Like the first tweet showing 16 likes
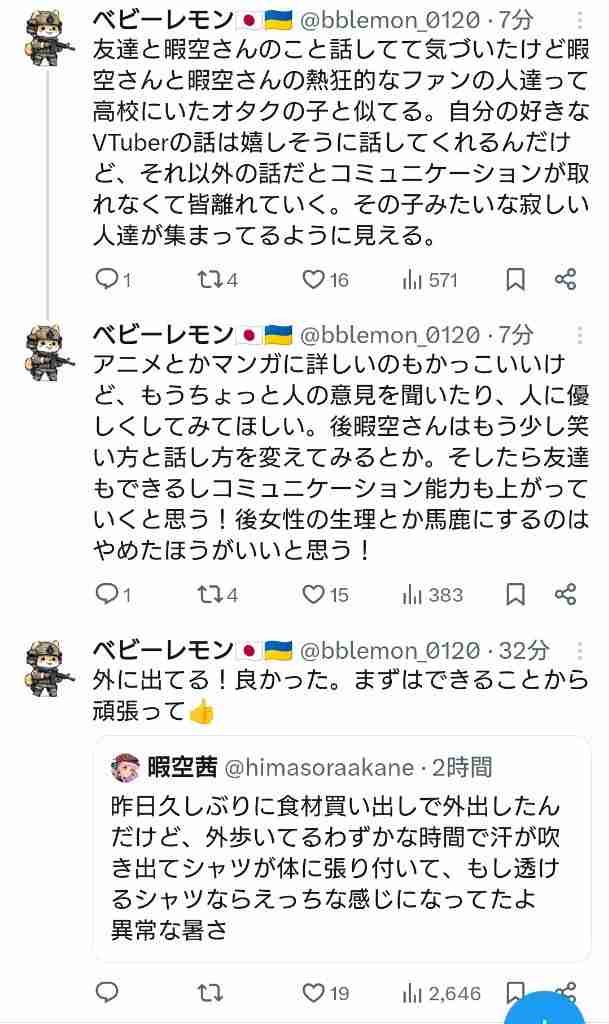609x1024 pixels. tap(325, 280)
